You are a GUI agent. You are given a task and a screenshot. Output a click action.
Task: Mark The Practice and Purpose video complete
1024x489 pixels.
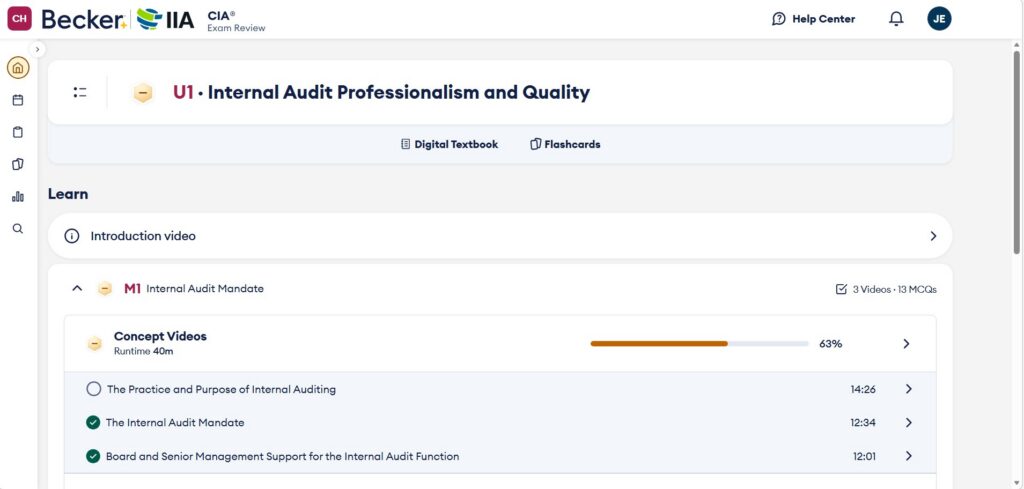click(93, 389)
